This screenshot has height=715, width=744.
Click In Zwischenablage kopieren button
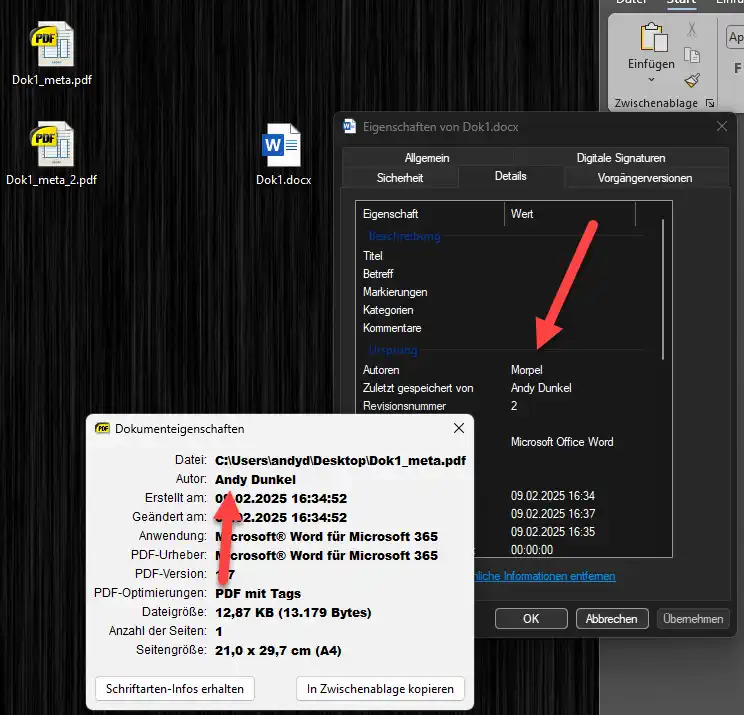pyautogui.click(x=380, y=688)
